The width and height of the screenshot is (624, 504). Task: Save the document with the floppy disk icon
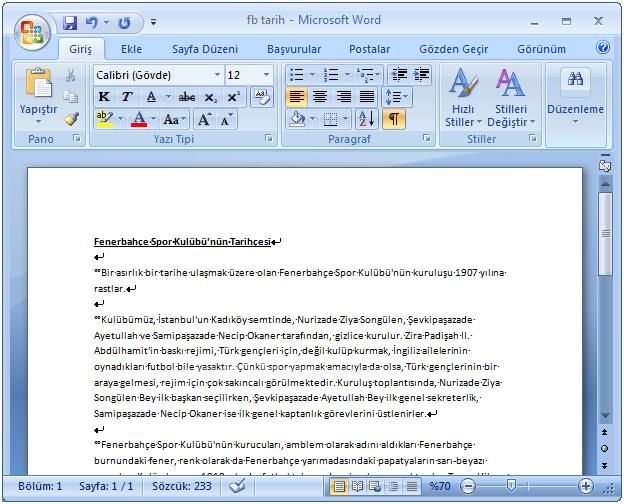click(x=70, y=23)
